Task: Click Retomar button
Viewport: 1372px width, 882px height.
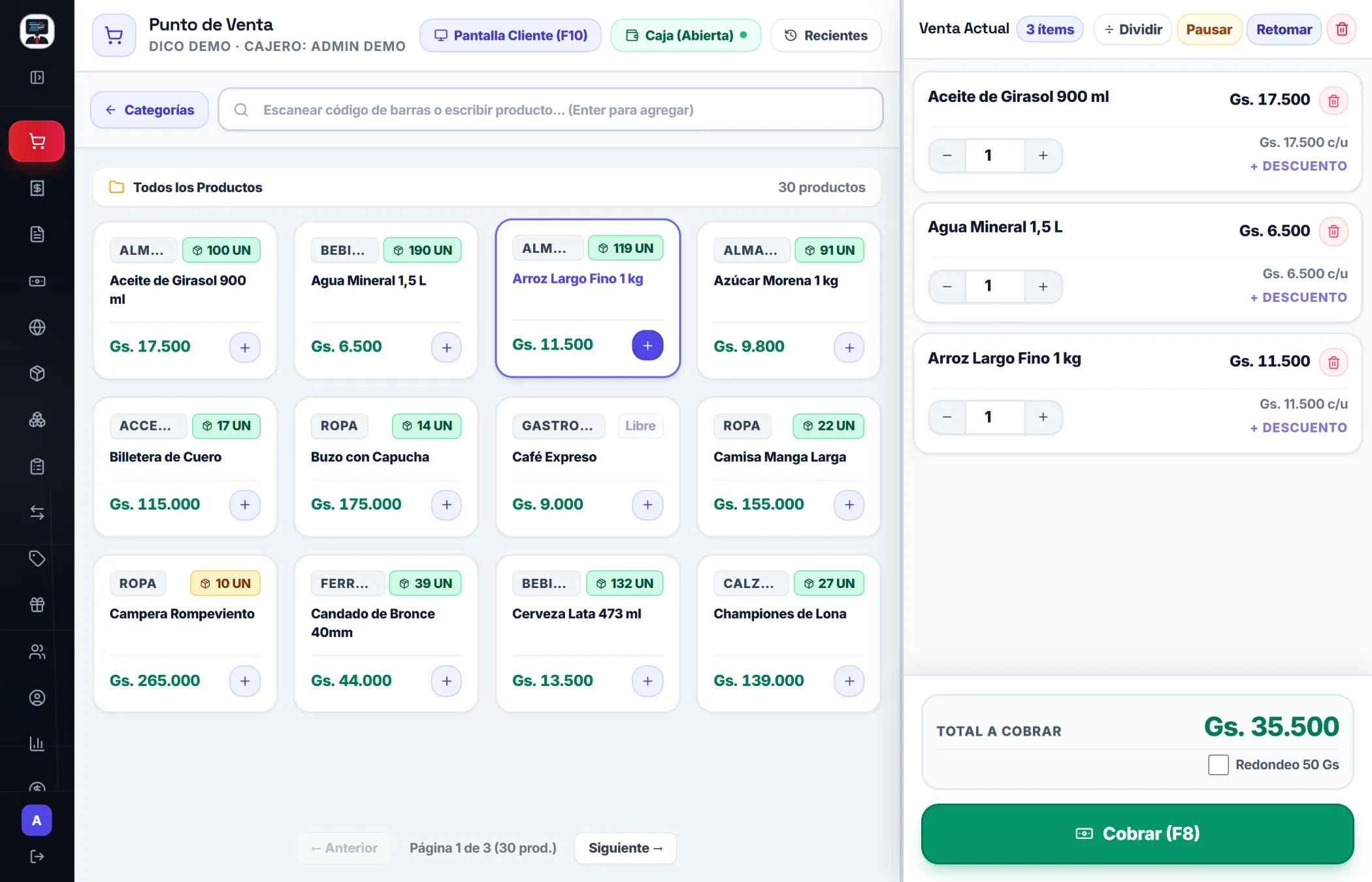Action: (1284, 29)
